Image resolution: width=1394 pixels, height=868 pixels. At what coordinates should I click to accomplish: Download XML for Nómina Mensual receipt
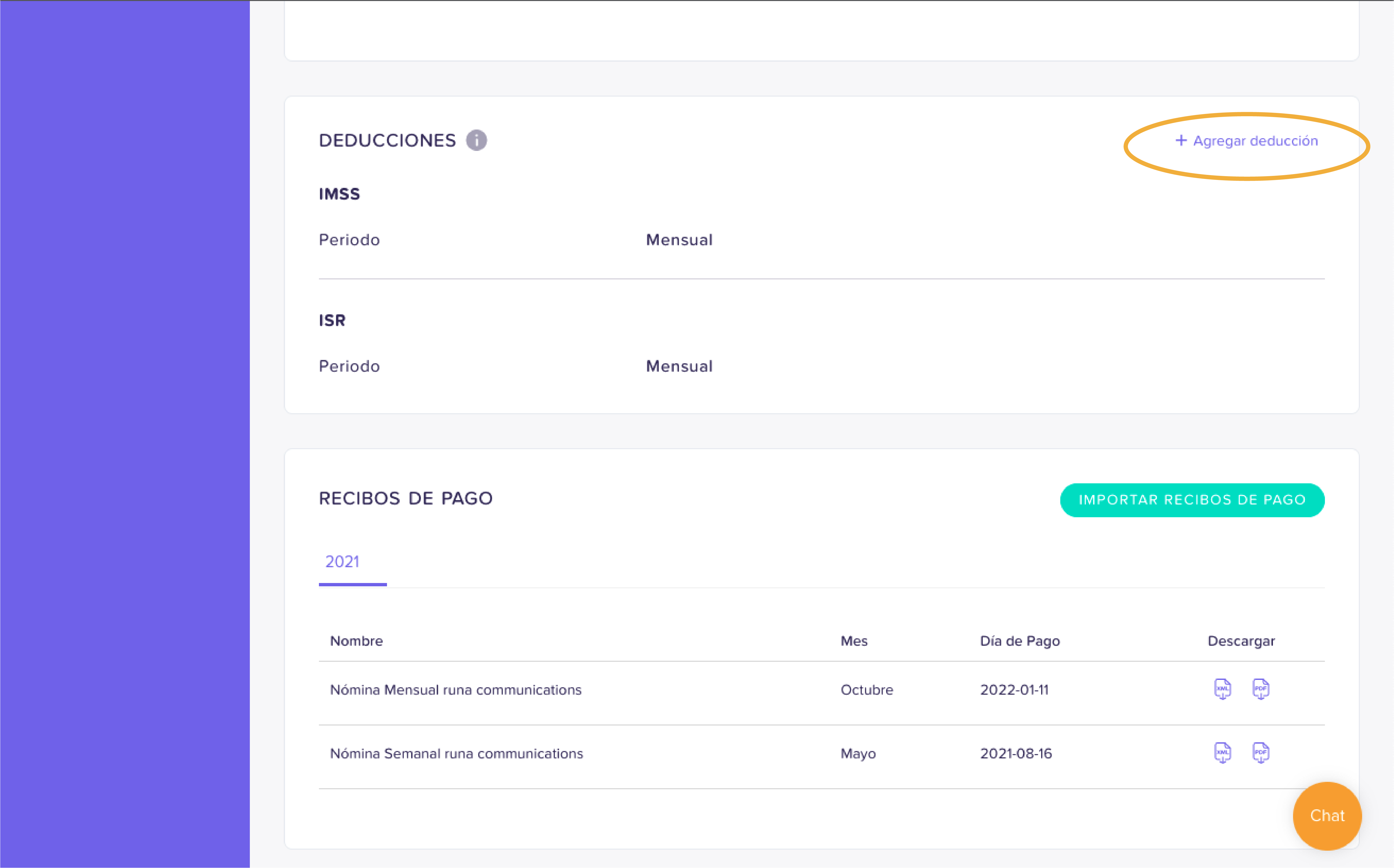click(x=1222, y=689)
